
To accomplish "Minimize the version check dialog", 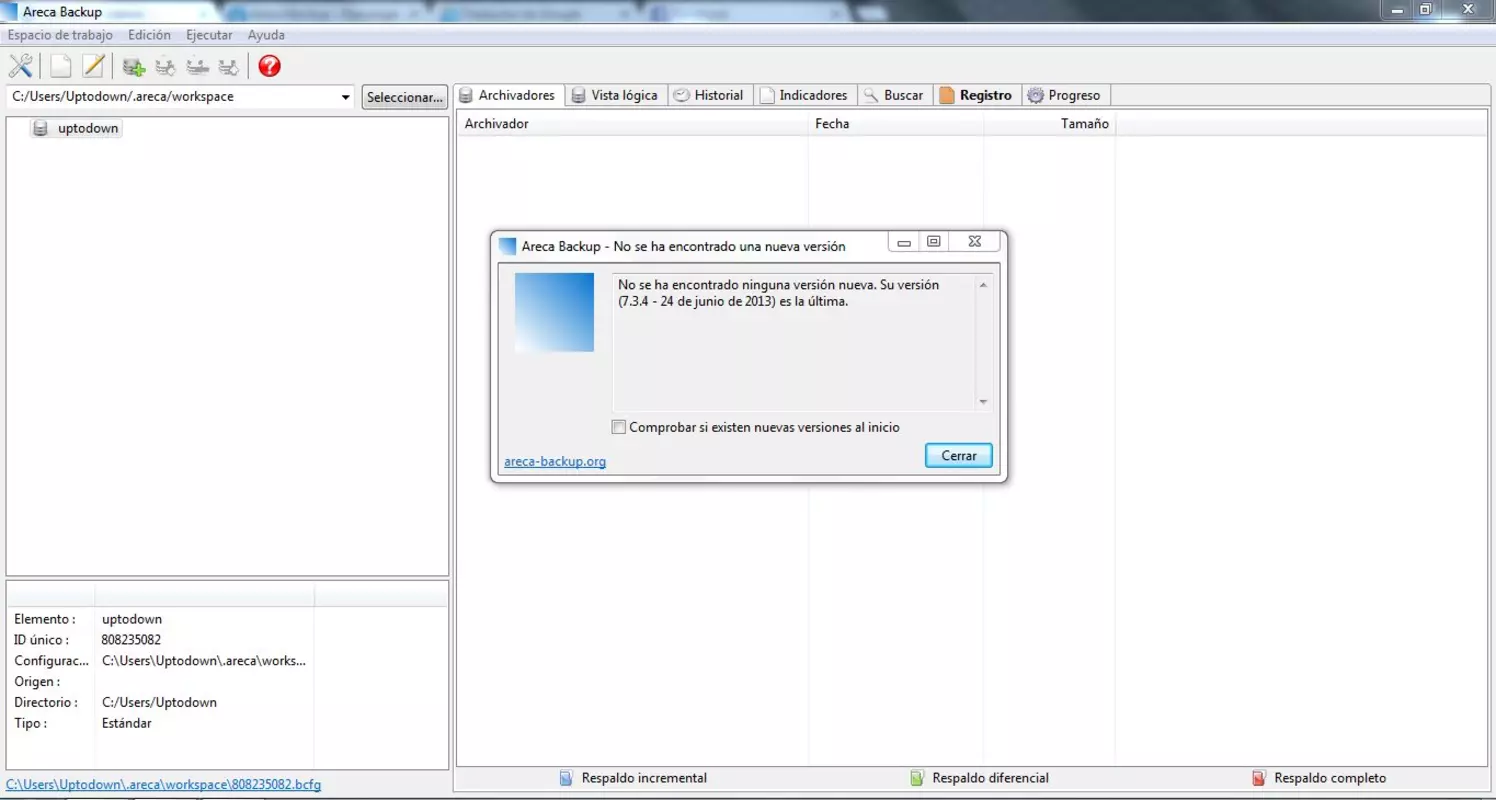I will [x=904, y=243].
